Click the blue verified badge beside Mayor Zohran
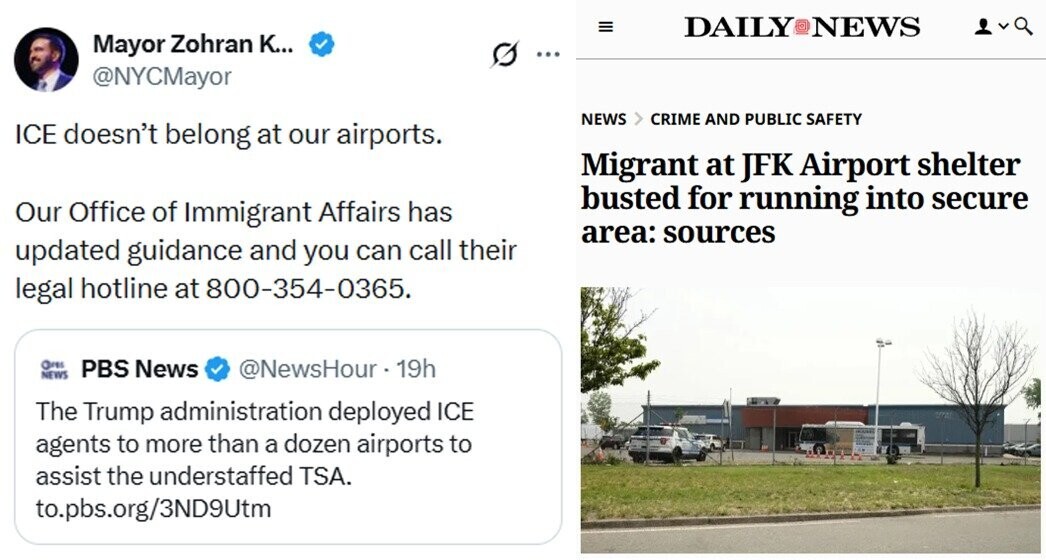 click(x=321, y=44)
